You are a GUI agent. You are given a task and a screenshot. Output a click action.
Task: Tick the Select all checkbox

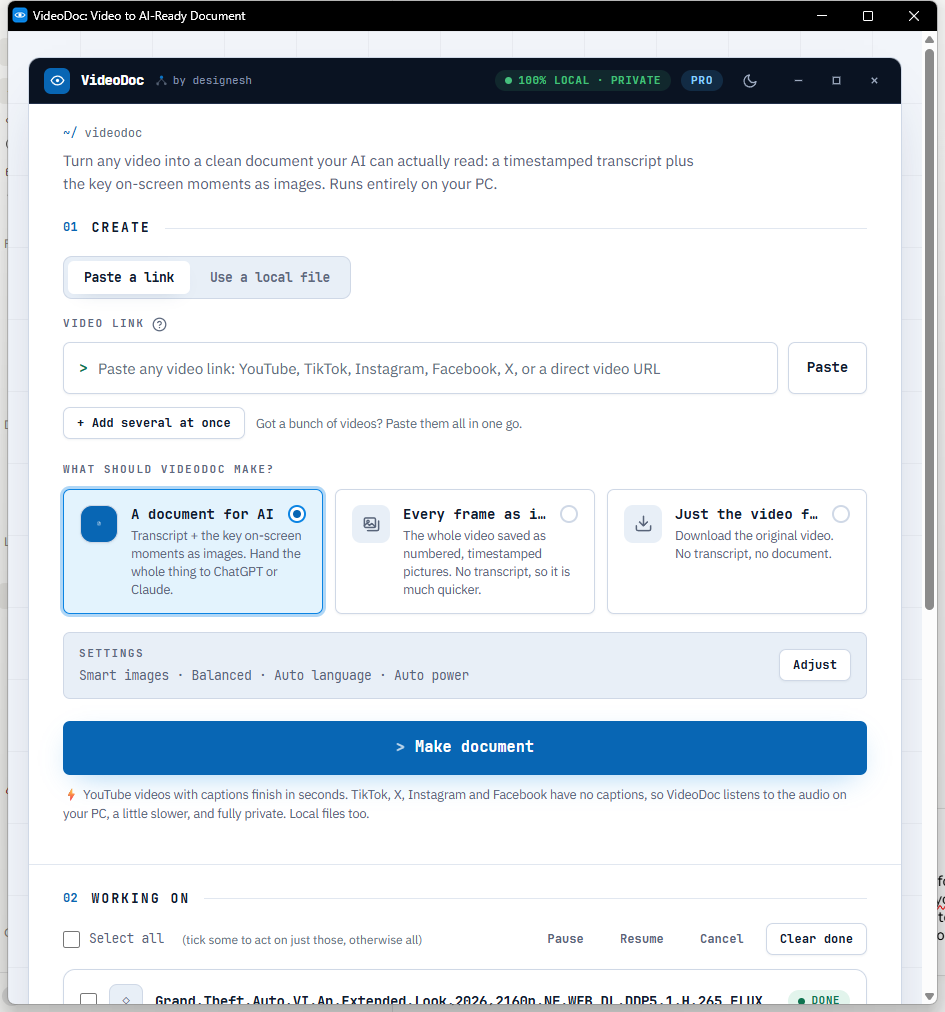pos(72,939)
